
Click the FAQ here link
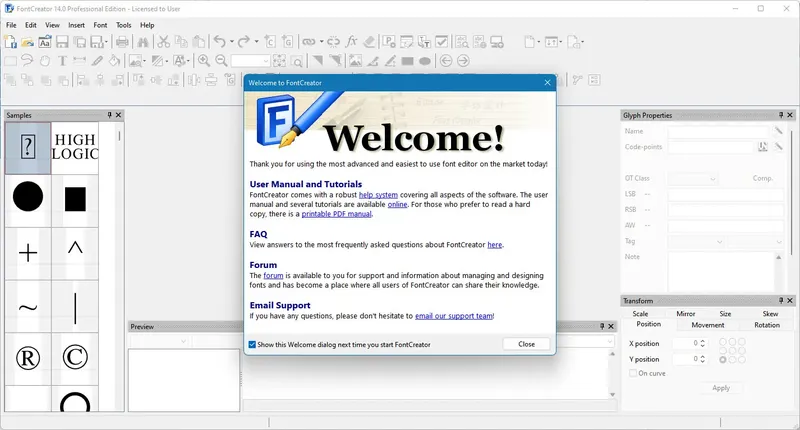click(494, 245)
